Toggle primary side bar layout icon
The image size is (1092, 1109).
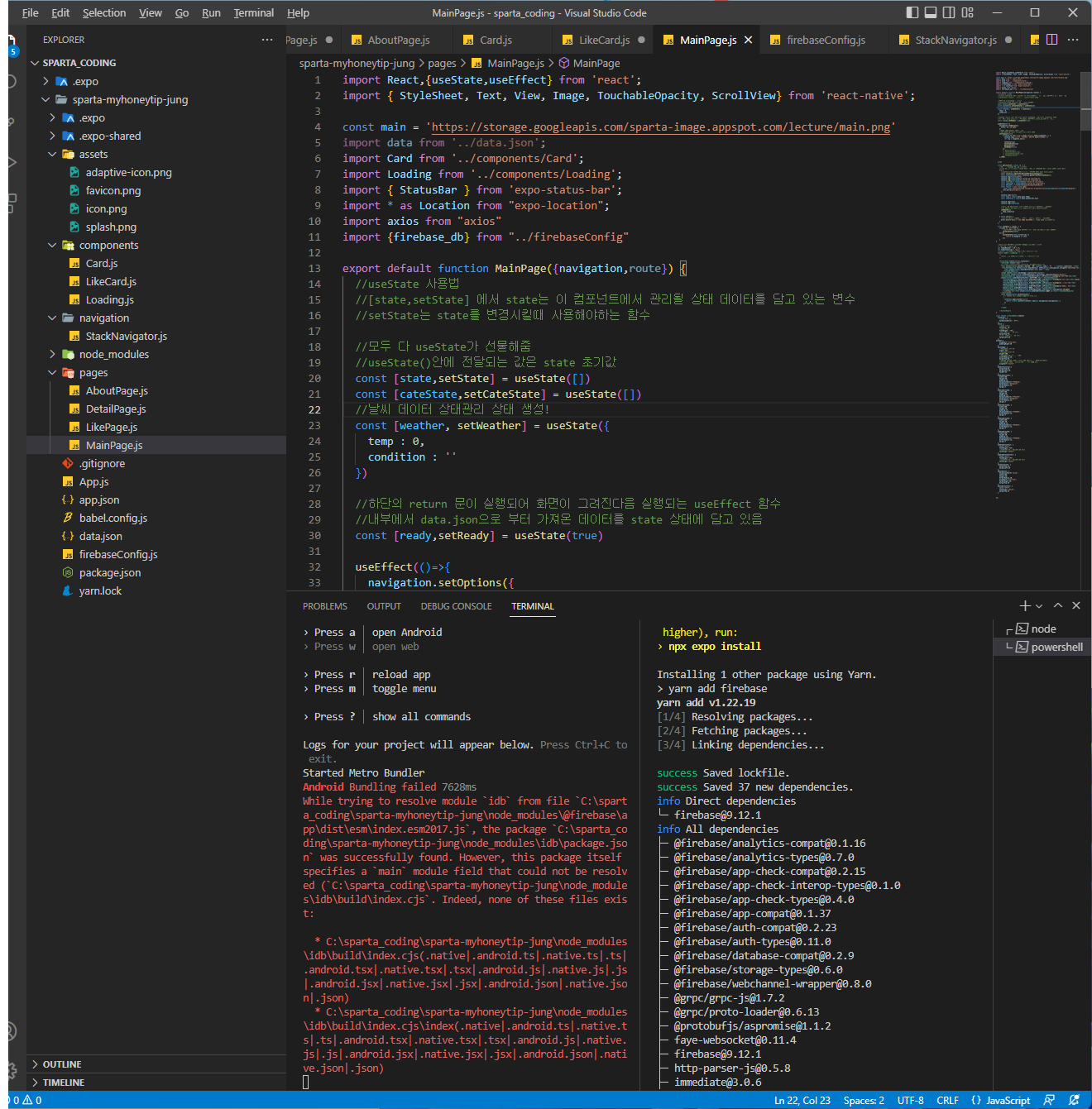tap(912, 12)
